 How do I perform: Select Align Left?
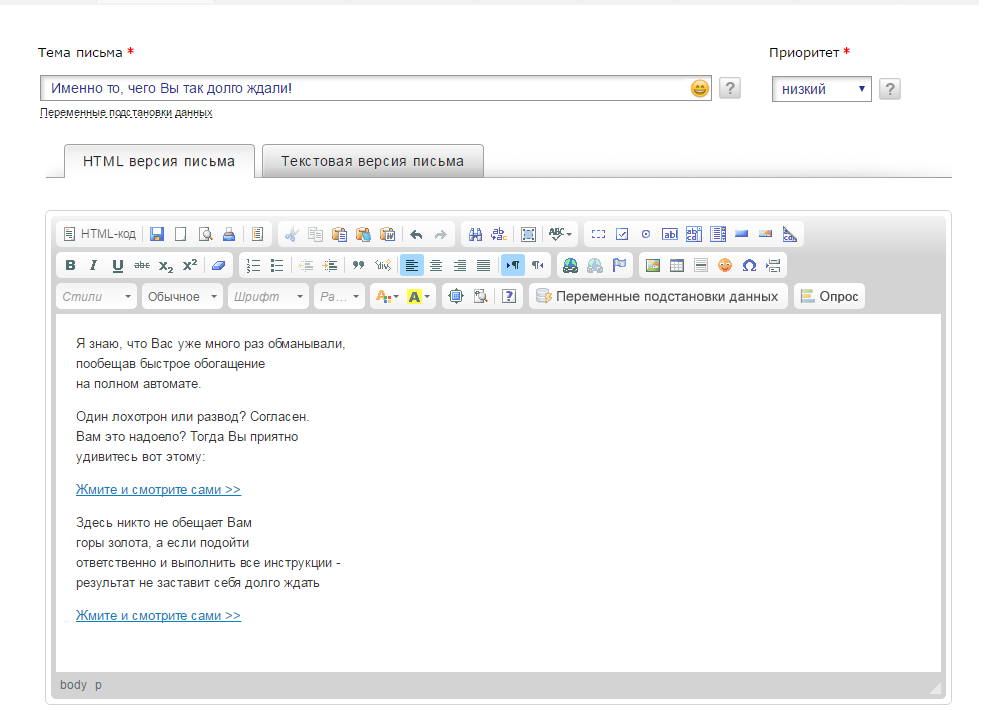(411, 266)
